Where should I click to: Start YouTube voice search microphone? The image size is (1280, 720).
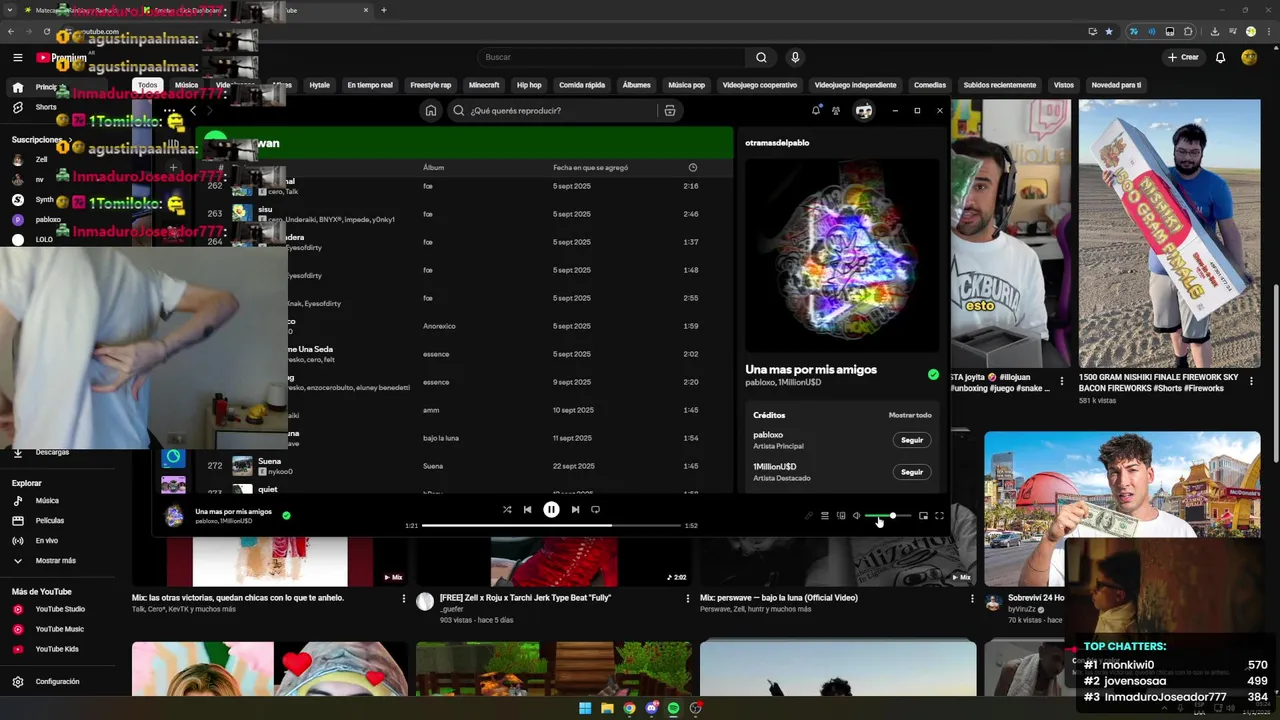[x=795, y=57]
